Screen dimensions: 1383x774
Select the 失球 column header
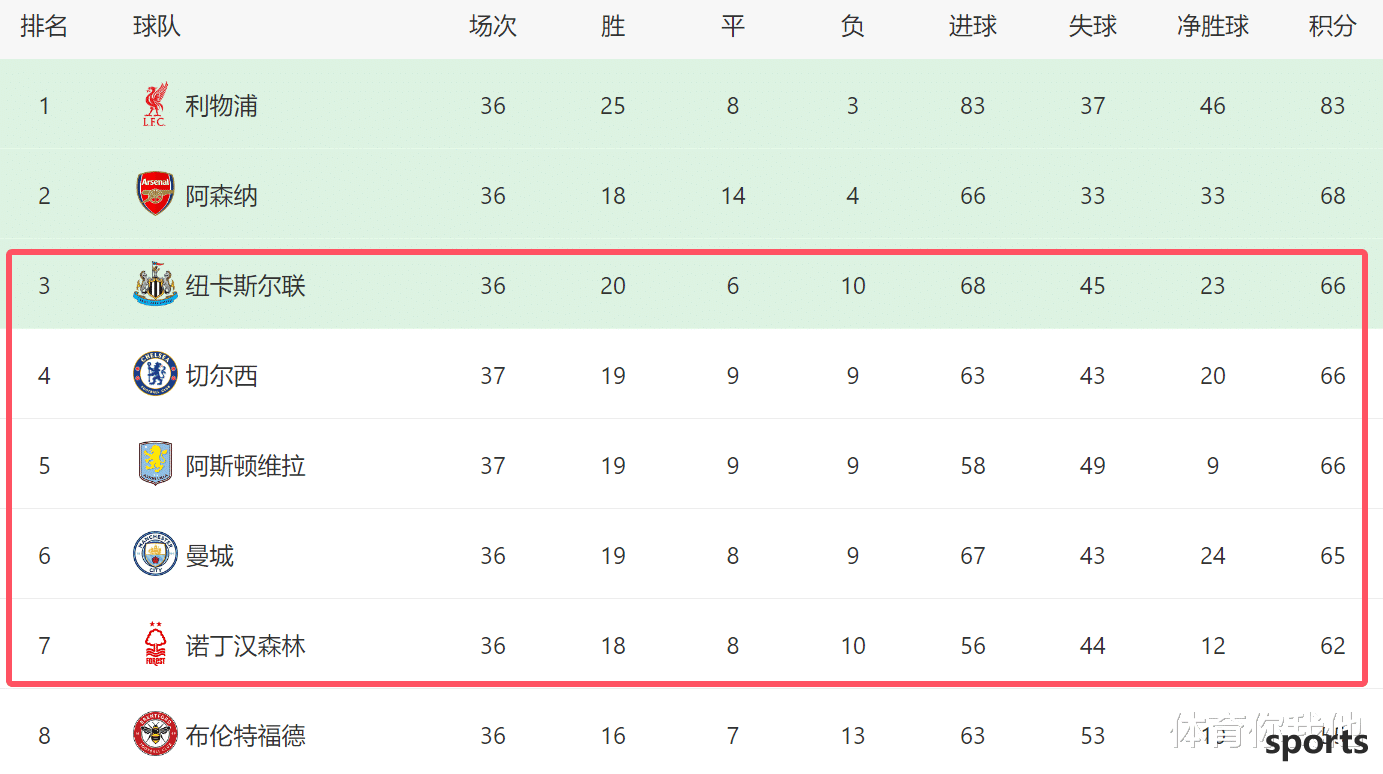pyautogui.click(x=1093, y=27)
